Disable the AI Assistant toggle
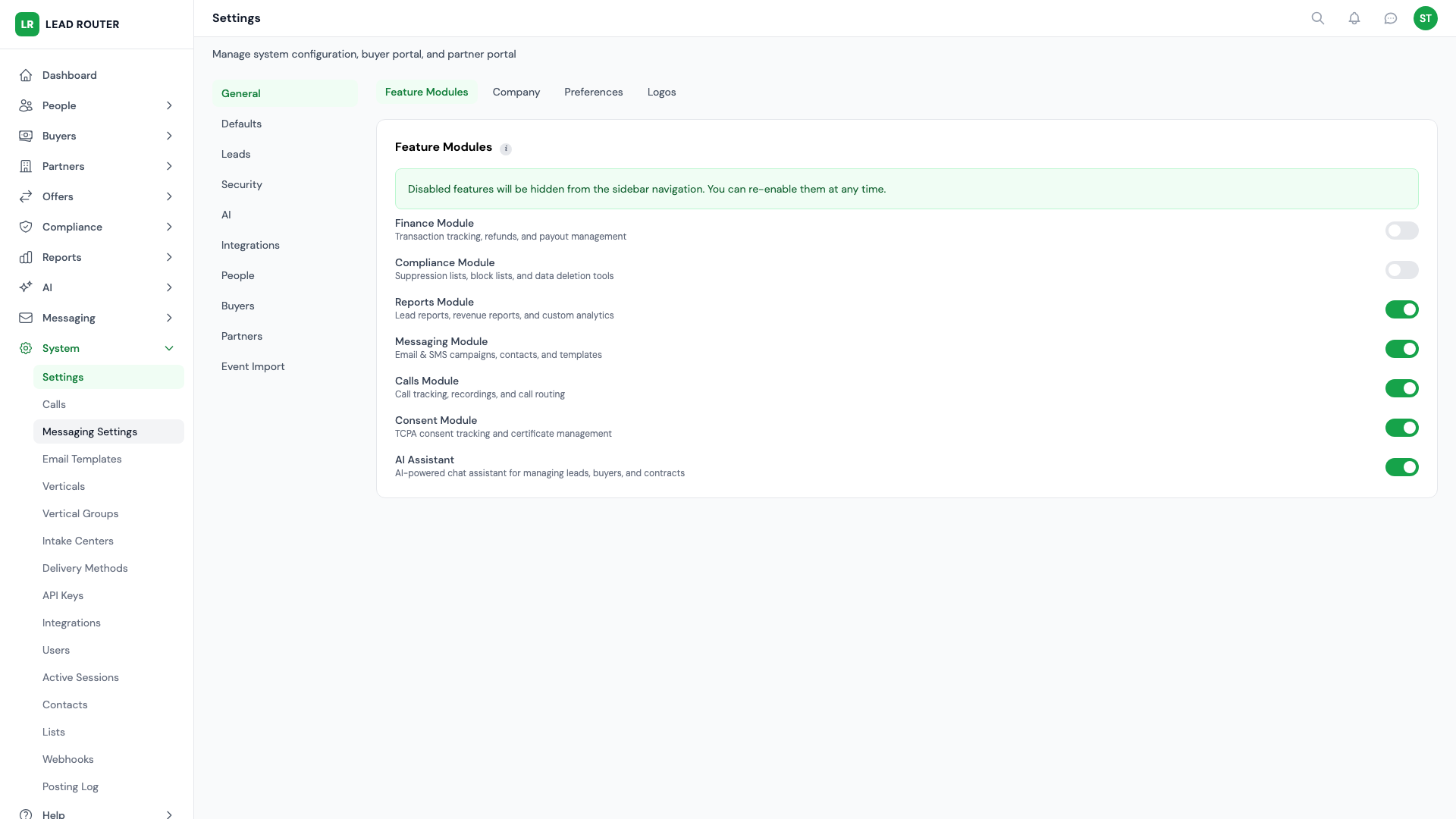 (x=1401, y=467)
